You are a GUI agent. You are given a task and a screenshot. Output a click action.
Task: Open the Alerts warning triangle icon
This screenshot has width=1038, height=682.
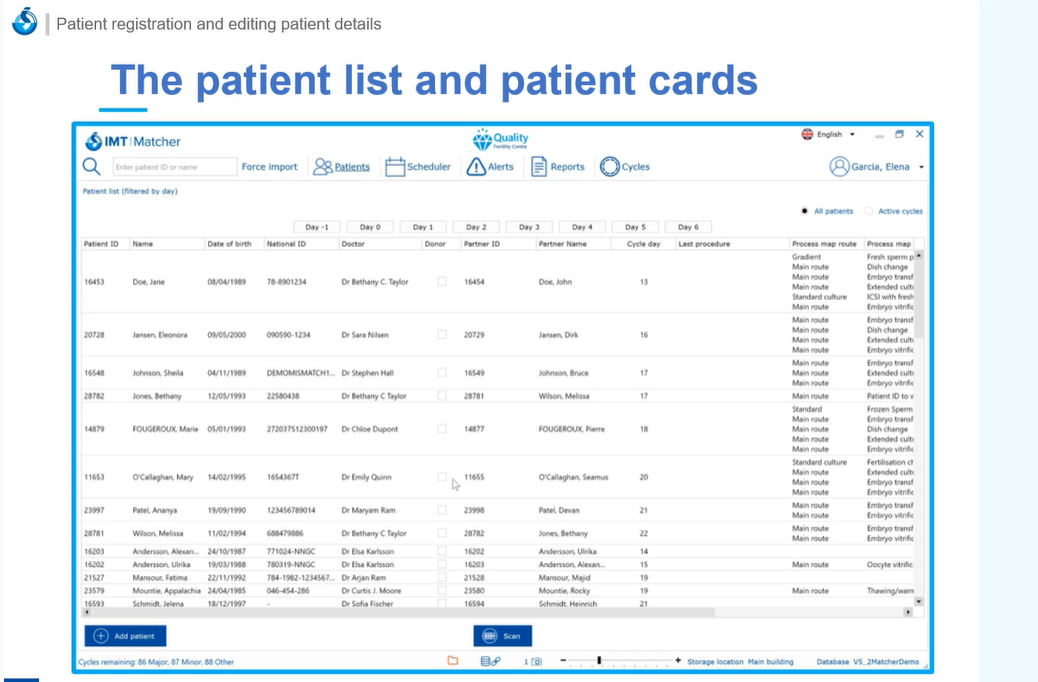point(476,167)
